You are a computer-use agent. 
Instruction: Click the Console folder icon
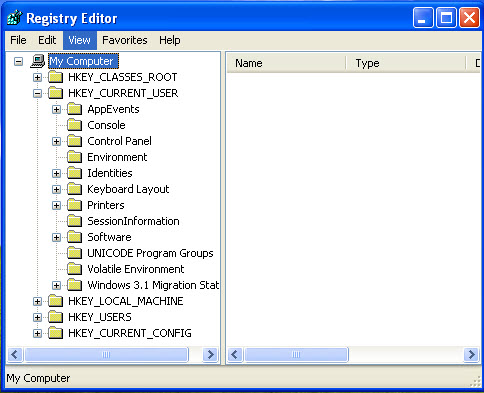coord(74,125)
